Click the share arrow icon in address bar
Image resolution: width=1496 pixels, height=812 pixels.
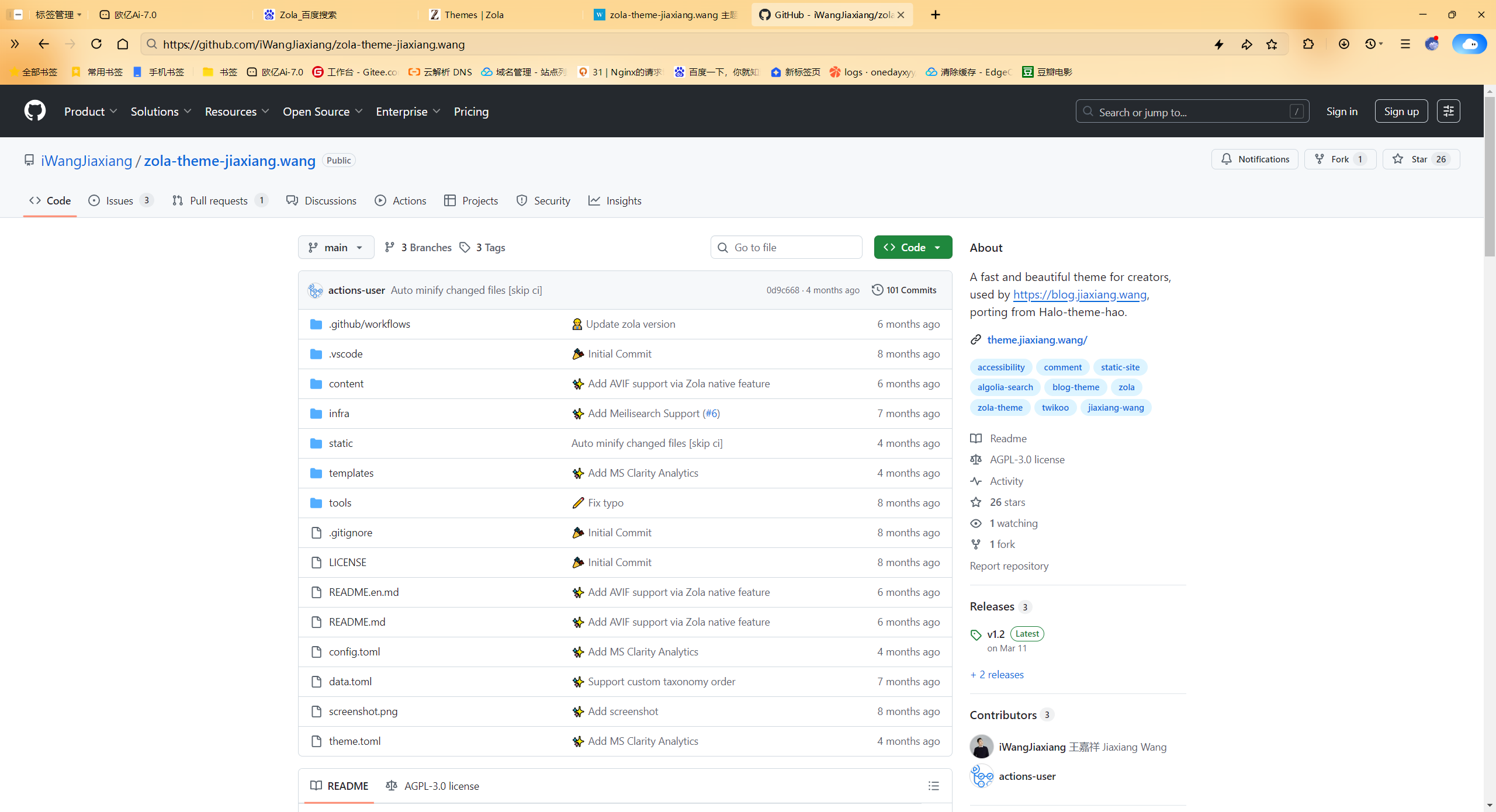click(x=1246, y=44)
